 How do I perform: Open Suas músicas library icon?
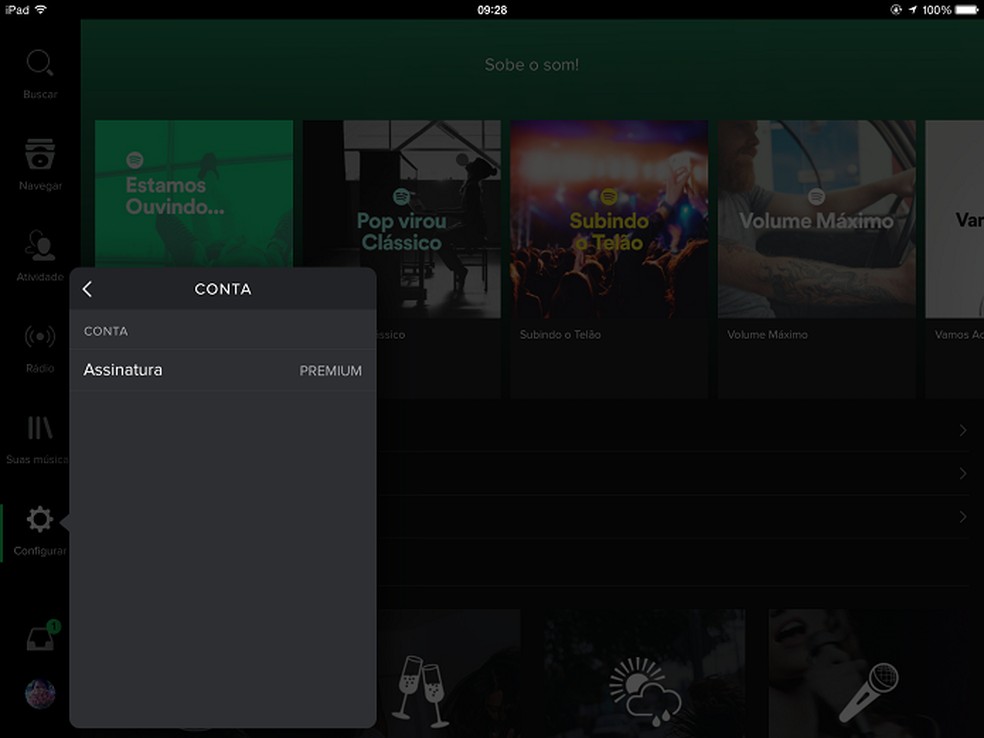(40, 428)
